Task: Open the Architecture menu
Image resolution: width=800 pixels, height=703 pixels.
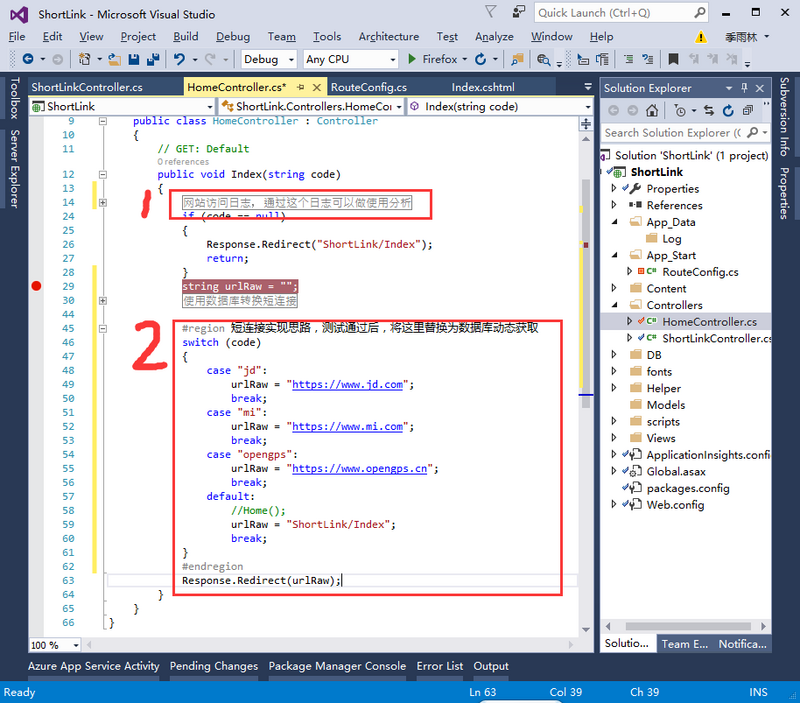Action: click(389, 37)
